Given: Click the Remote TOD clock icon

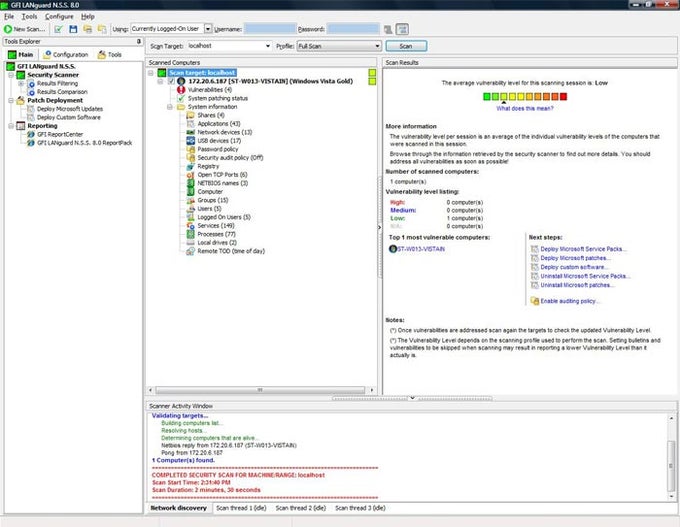Looking at the screenshot, I should pyautogui.click(x=190, y=251).
